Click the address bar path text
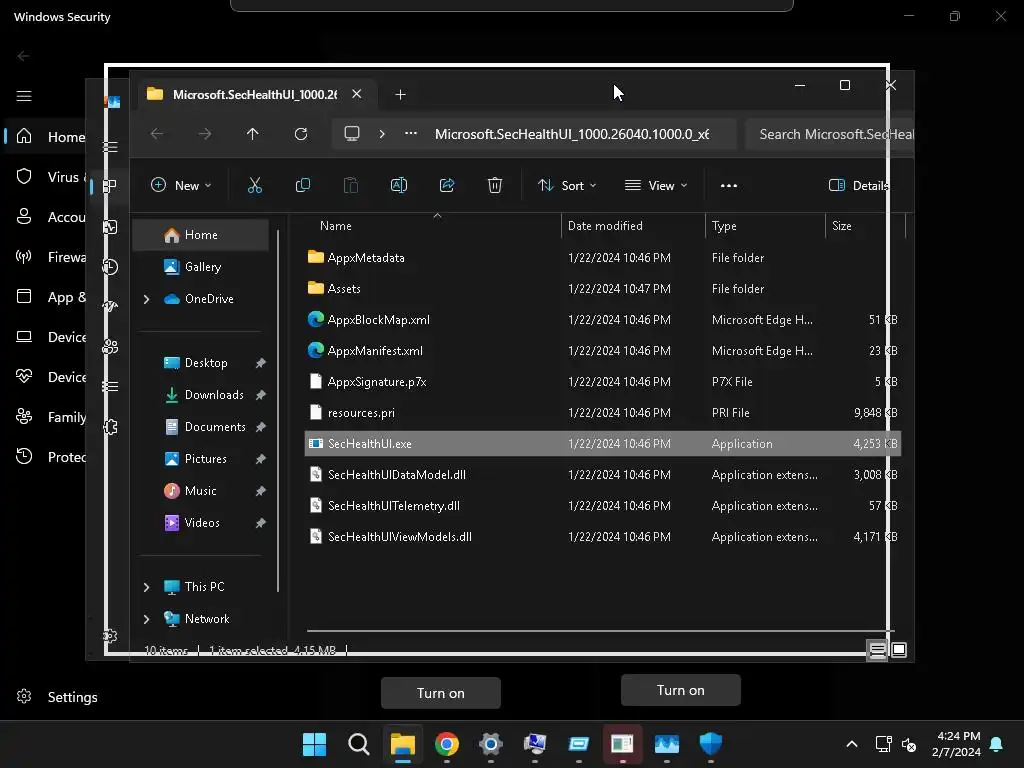This screenshot has width=1024, height=768. click(572, 134)
